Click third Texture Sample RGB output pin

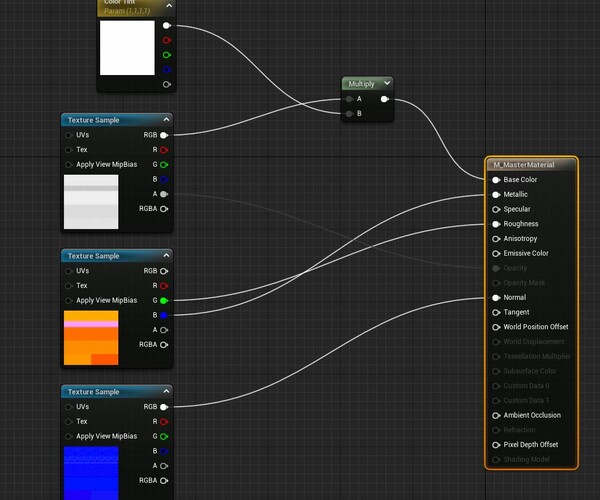click(164, 407)
